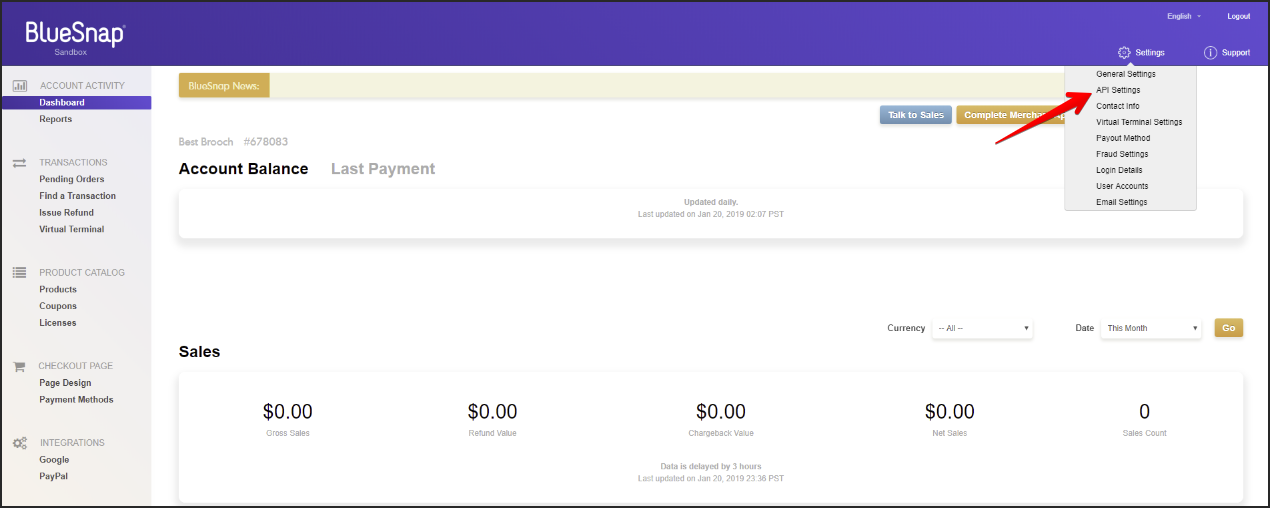Click the Support info icon

[x=1210, y=52]
